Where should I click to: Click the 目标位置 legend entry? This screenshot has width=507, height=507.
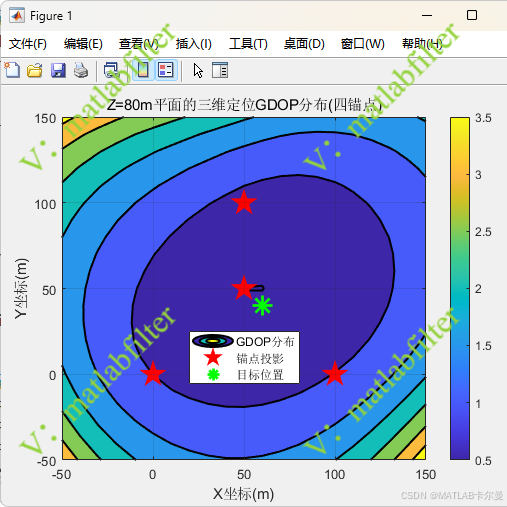pos(244,375)
